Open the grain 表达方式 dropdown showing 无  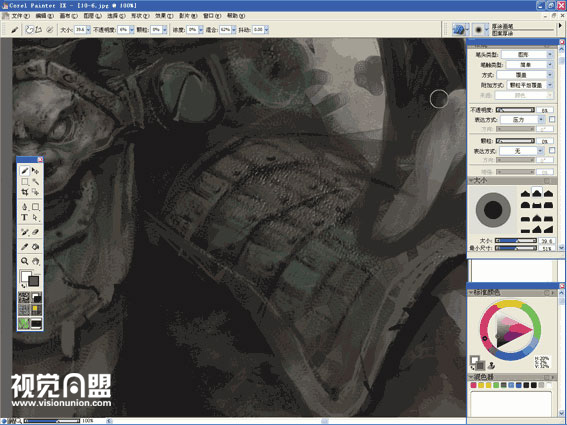coord(521,151)
